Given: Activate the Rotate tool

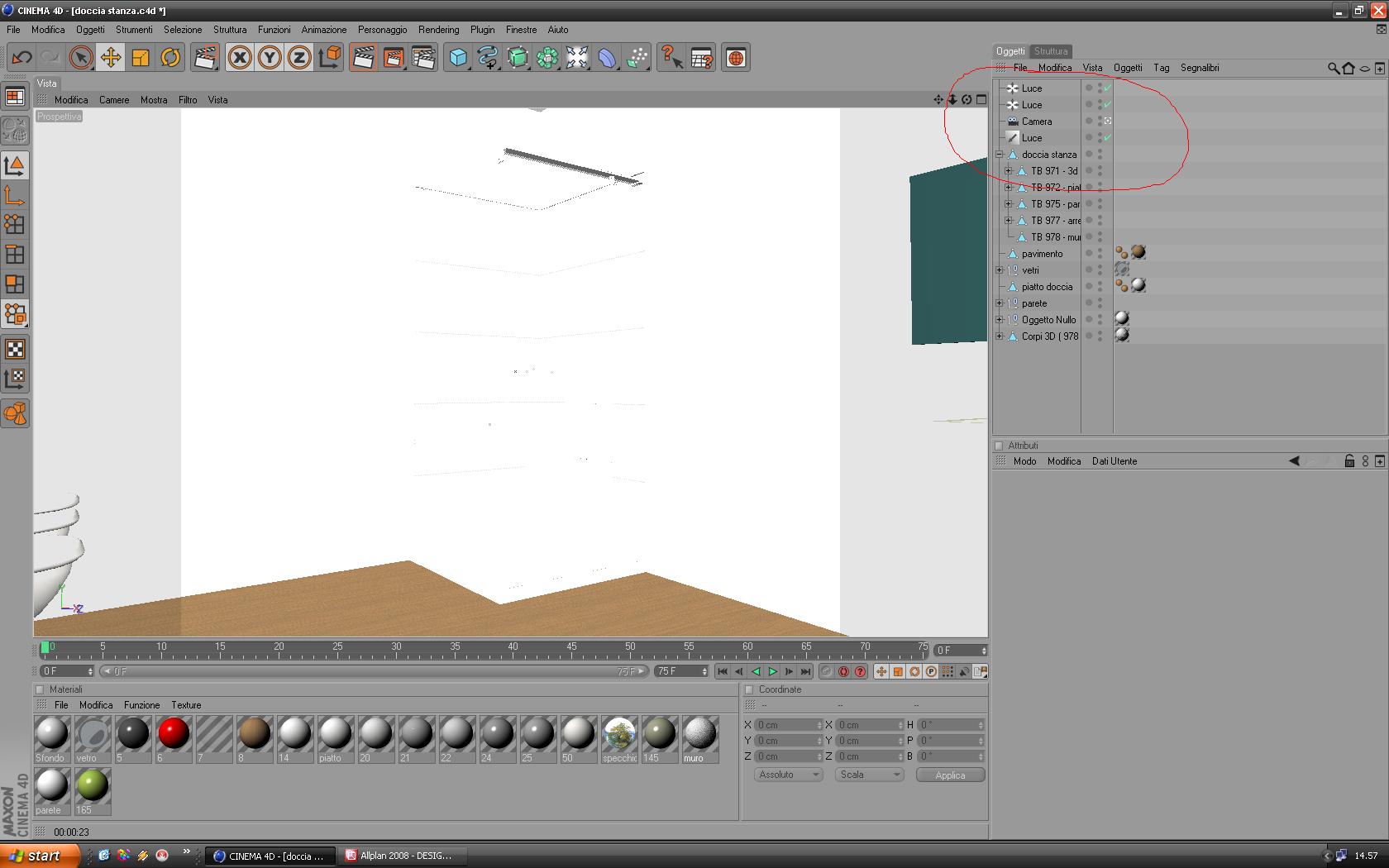Looking at the screenshot, I should [170, 58].
